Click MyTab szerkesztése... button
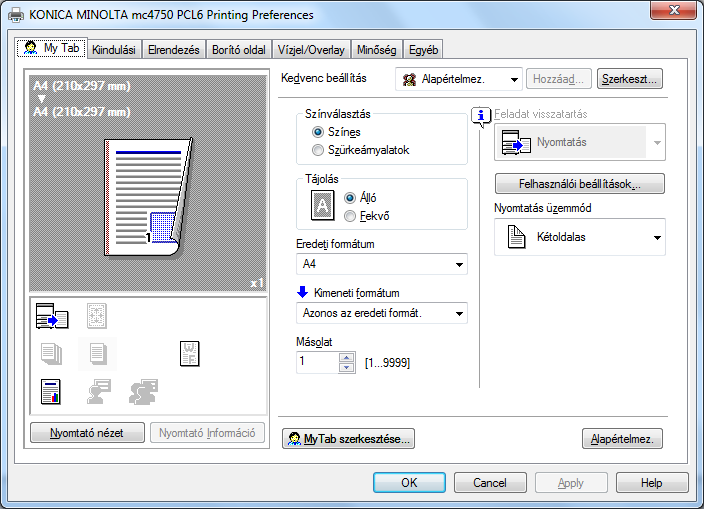This screenshot has height=509, width=704. [x=348, y=439]
